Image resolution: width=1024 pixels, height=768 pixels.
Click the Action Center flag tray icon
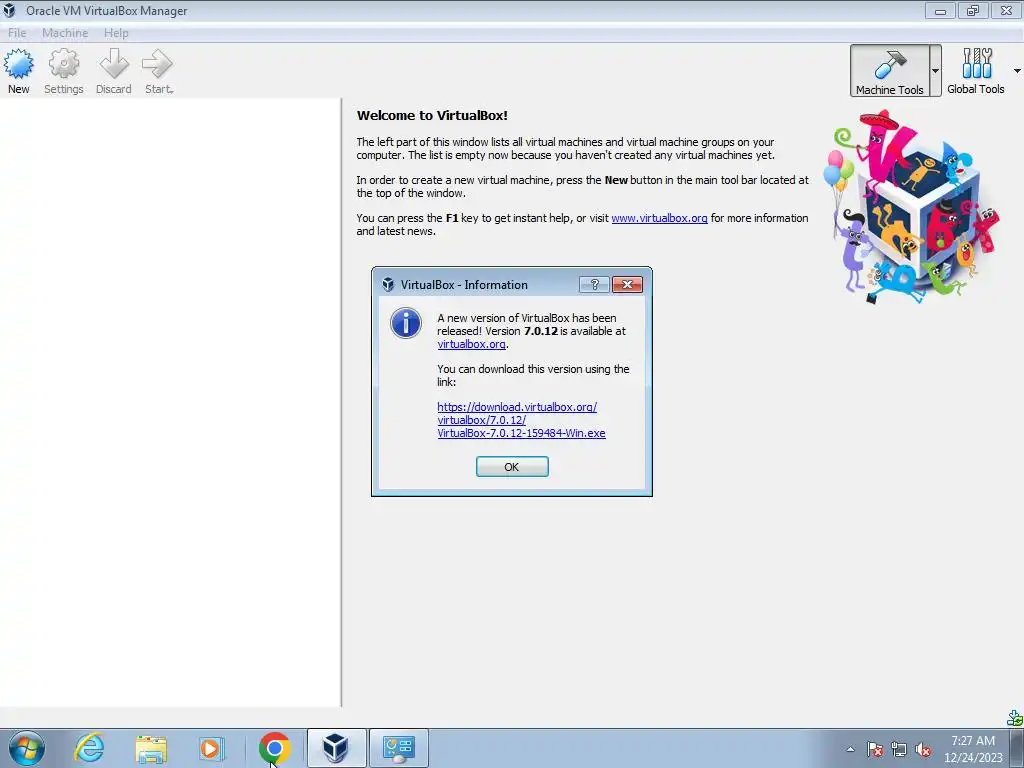point(875,749)
